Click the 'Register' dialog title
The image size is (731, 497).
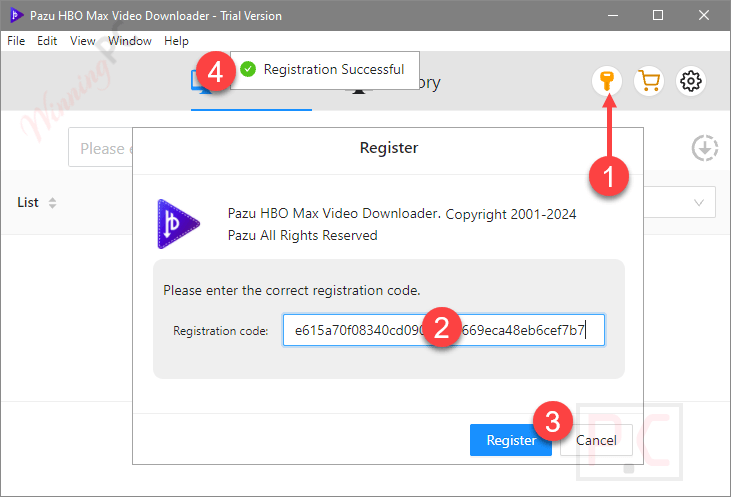click(389, 148)
